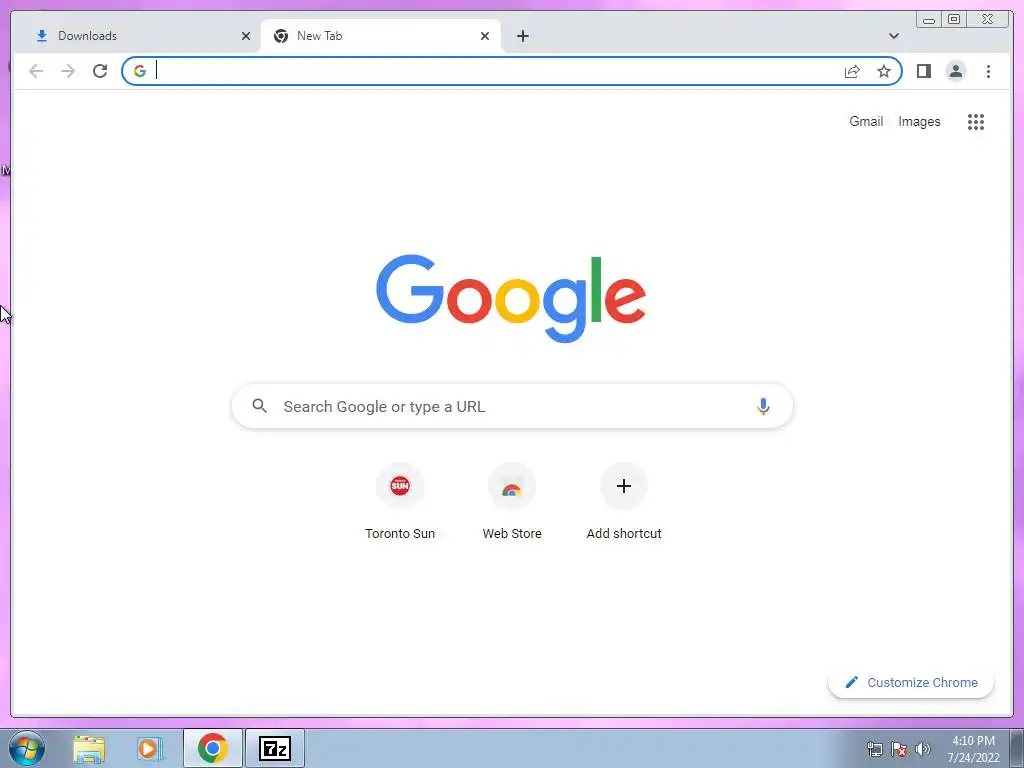Launch Windows Media Player from the taskbar

150,748
